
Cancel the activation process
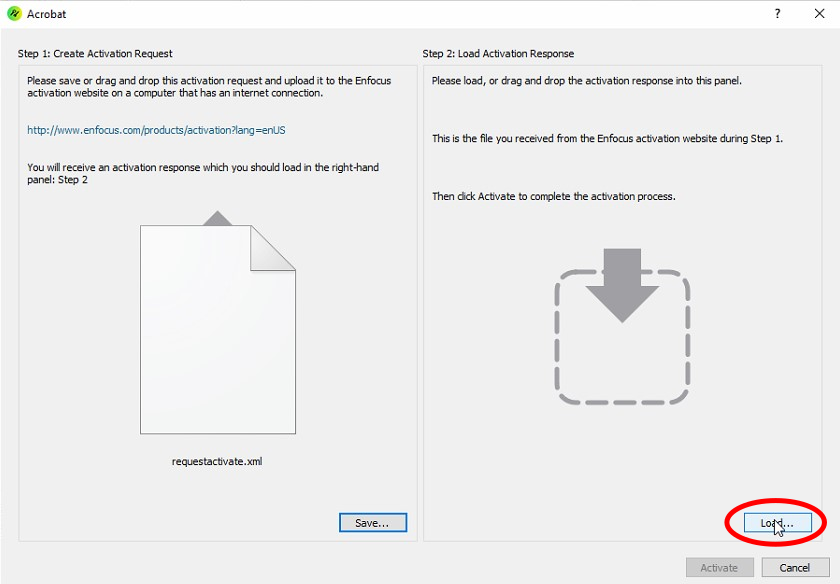[x=794, y=567]
